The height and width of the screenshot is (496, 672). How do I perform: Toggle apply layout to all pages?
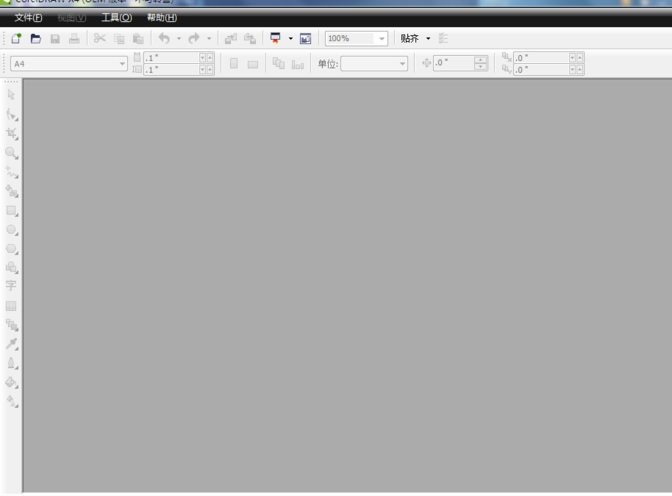point(279,63)
